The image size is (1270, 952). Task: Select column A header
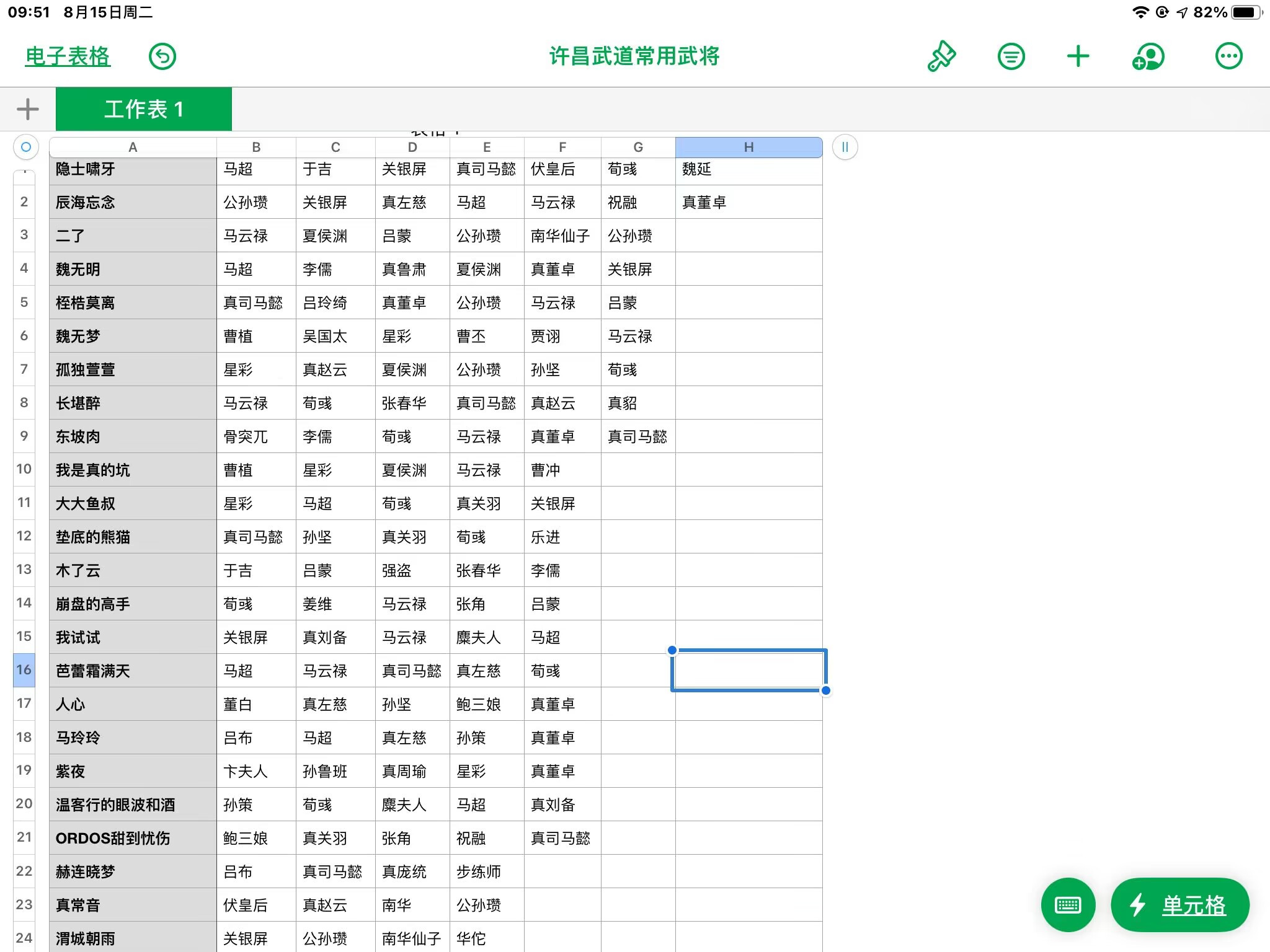(x=133, y=147)
